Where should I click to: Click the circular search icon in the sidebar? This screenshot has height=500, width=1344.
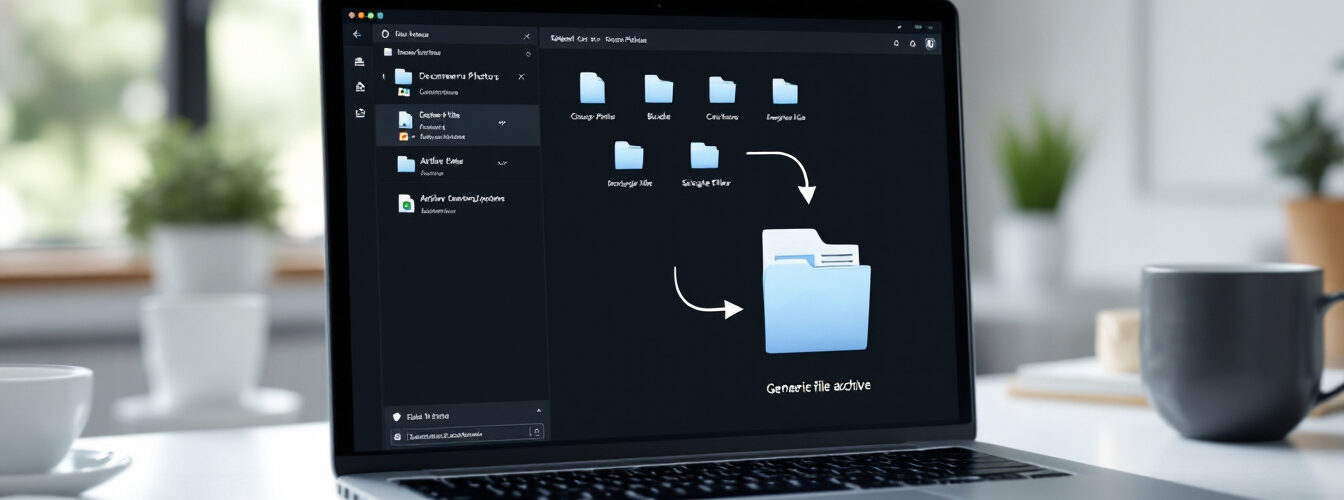[x=385, y=34]
